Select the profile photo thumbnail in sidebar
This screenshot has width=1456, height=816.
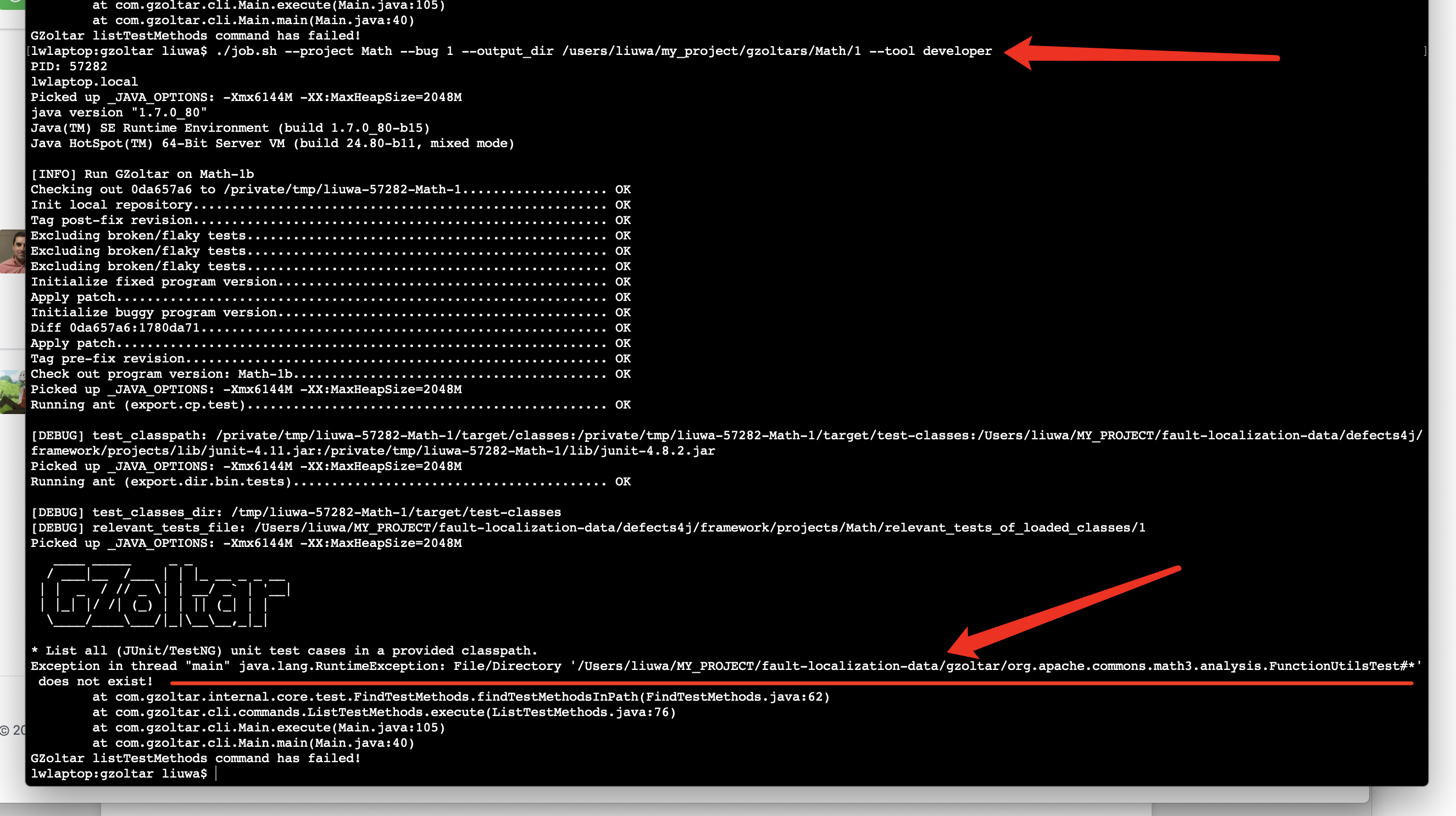tap(12, 251)
